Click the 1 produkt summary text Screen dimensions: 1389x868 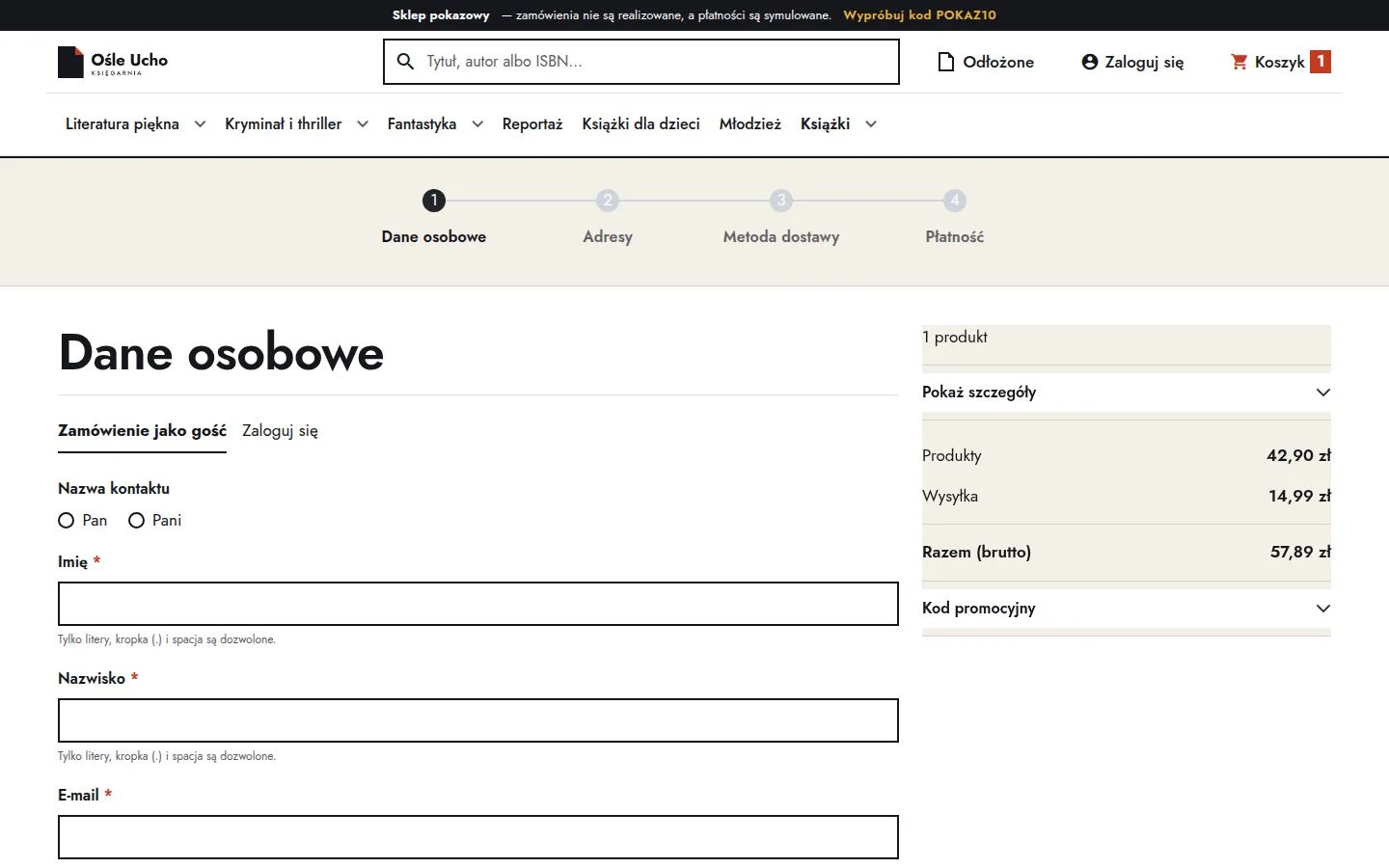955,338
